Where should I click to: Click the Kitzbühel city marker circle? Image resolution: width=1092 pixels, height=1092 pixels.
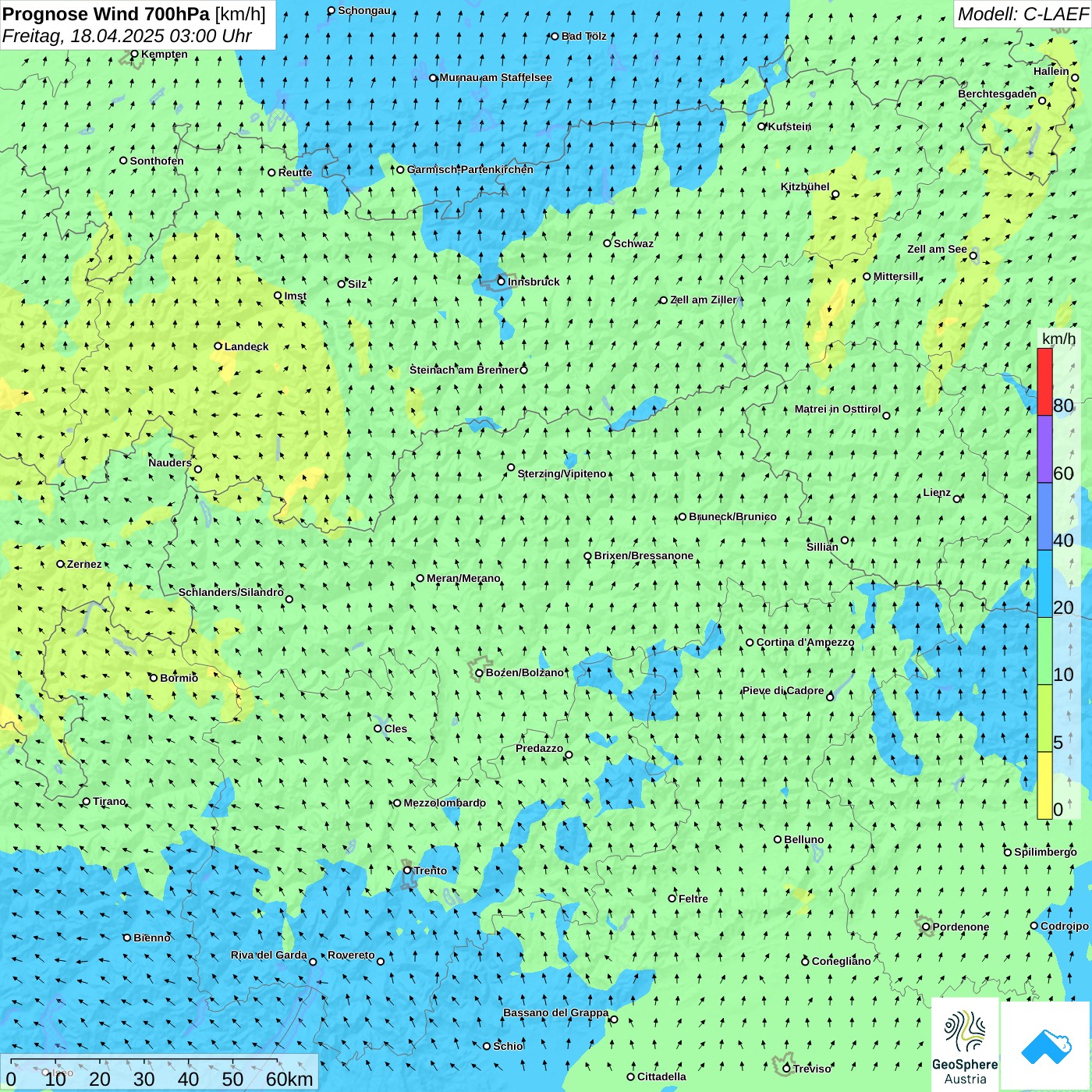(835, 194)
